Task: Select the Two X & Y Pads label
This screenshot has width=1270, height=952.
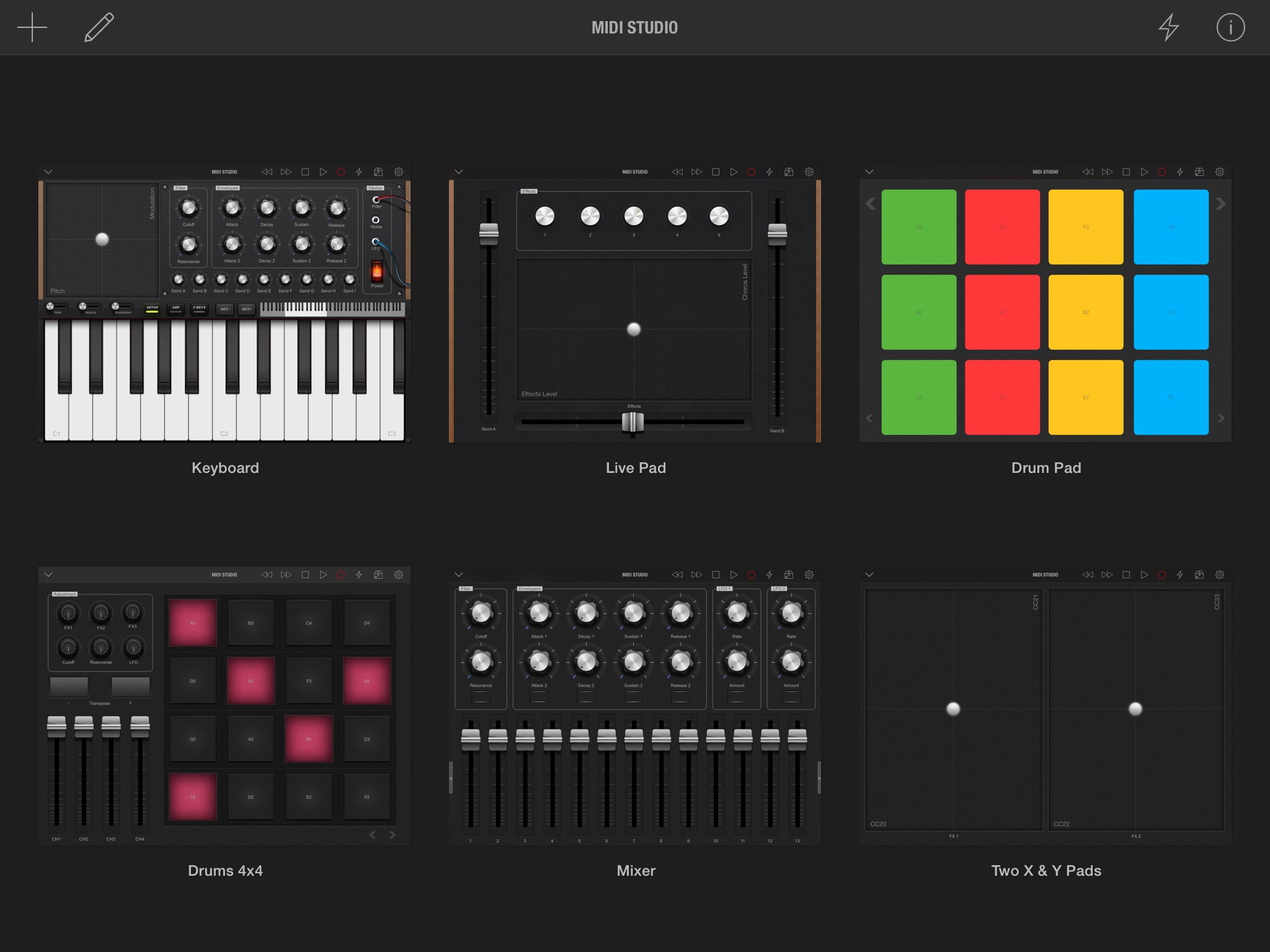Action: [1046, 871]
